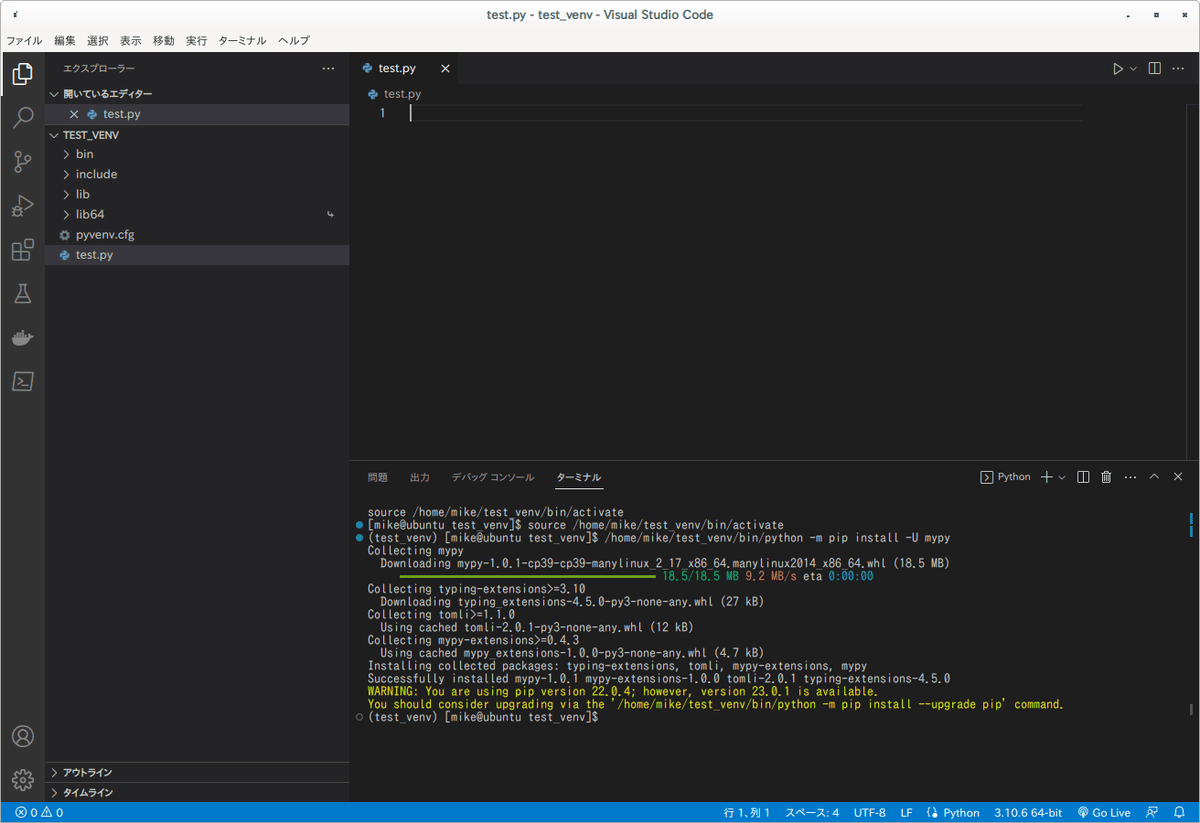Open notifications bell icon
The height and width of the screenshot is (823, 1200).
tap(1180, 813)
